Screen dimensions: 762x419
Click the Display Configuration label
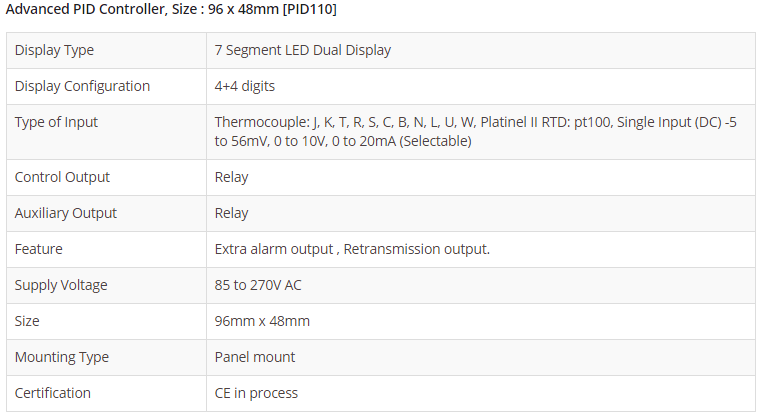coord(82,86)
